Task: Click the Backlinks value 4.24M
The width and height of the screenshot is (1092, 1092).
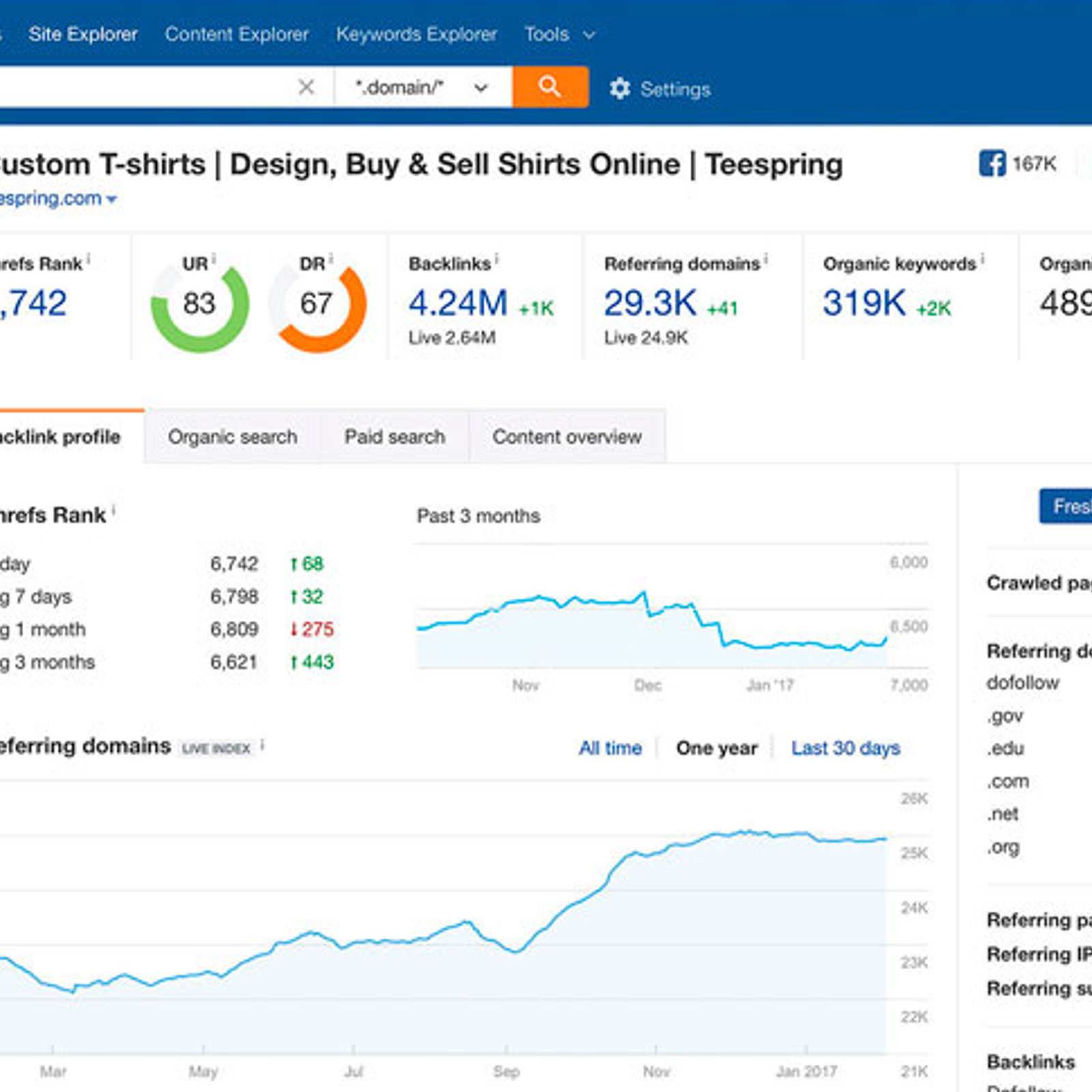Action: point(458,304)
